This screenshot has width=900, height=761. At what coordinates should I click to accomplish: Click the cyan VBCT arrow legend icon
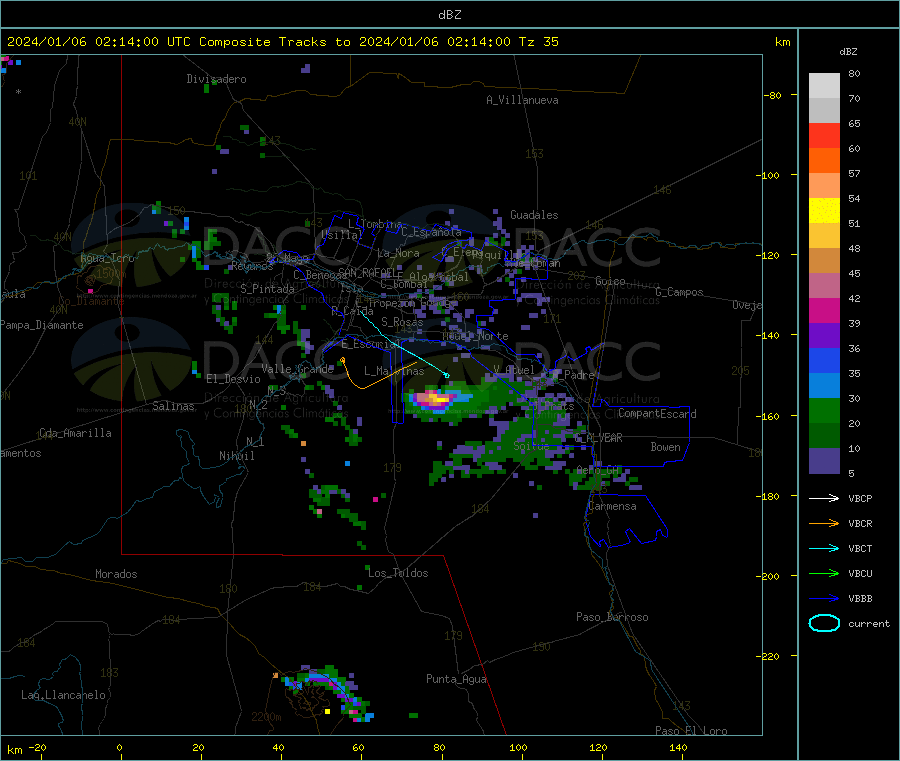(824, 549)
